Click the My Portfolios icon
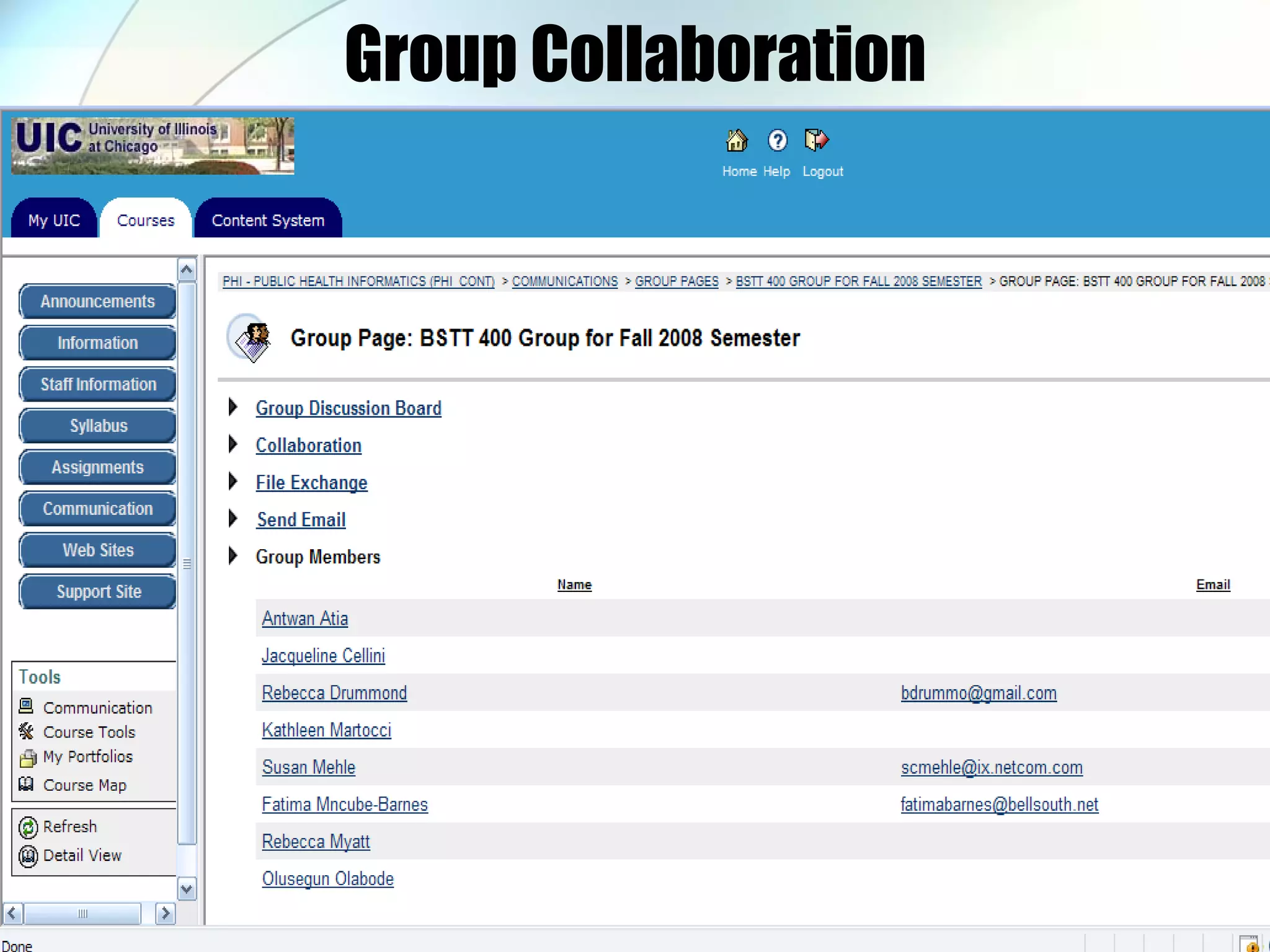Image resolution: width=1270 pixels, height=952 pixels. (x=28, y=757)
